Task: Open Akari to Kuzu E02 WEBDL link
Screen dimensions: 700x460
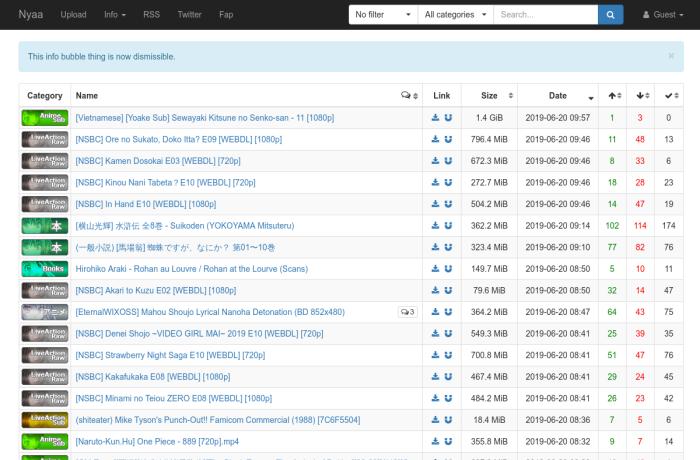Action: (x=156, y=290)
